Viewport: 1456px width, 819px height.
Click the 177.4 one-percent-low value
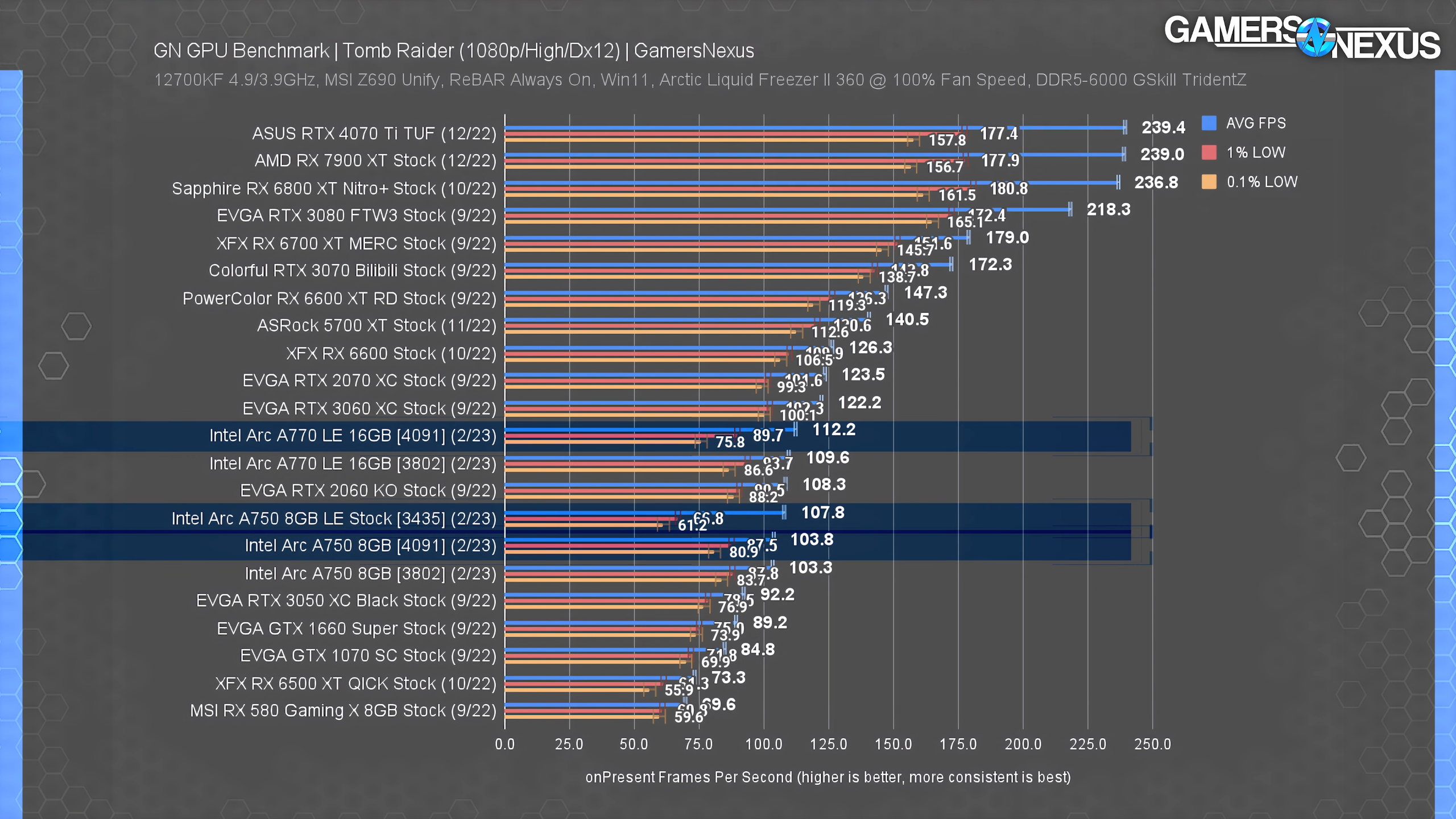pos(999,134)
